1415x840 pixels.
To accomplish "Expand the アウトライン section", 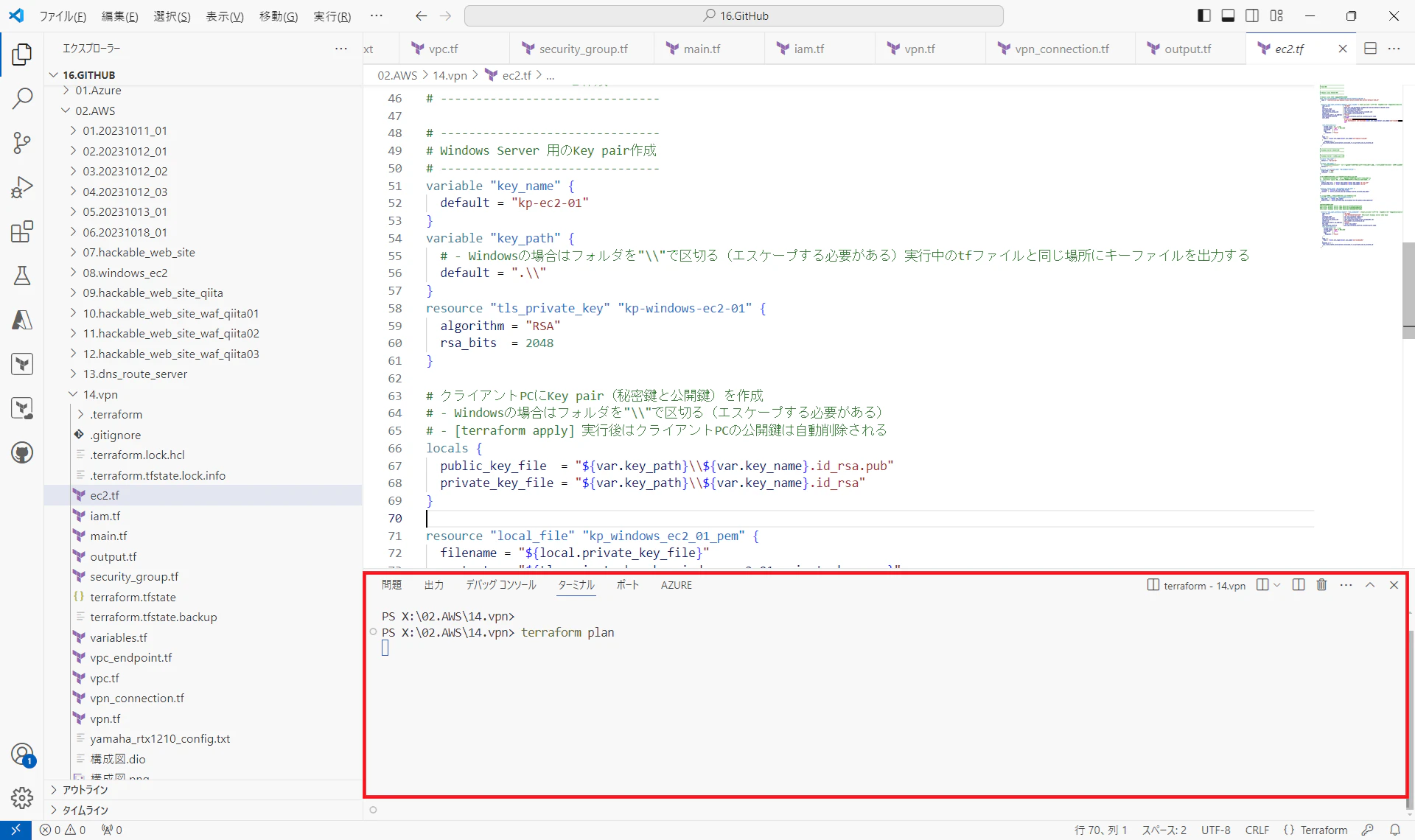I will [x=85, y=789].
